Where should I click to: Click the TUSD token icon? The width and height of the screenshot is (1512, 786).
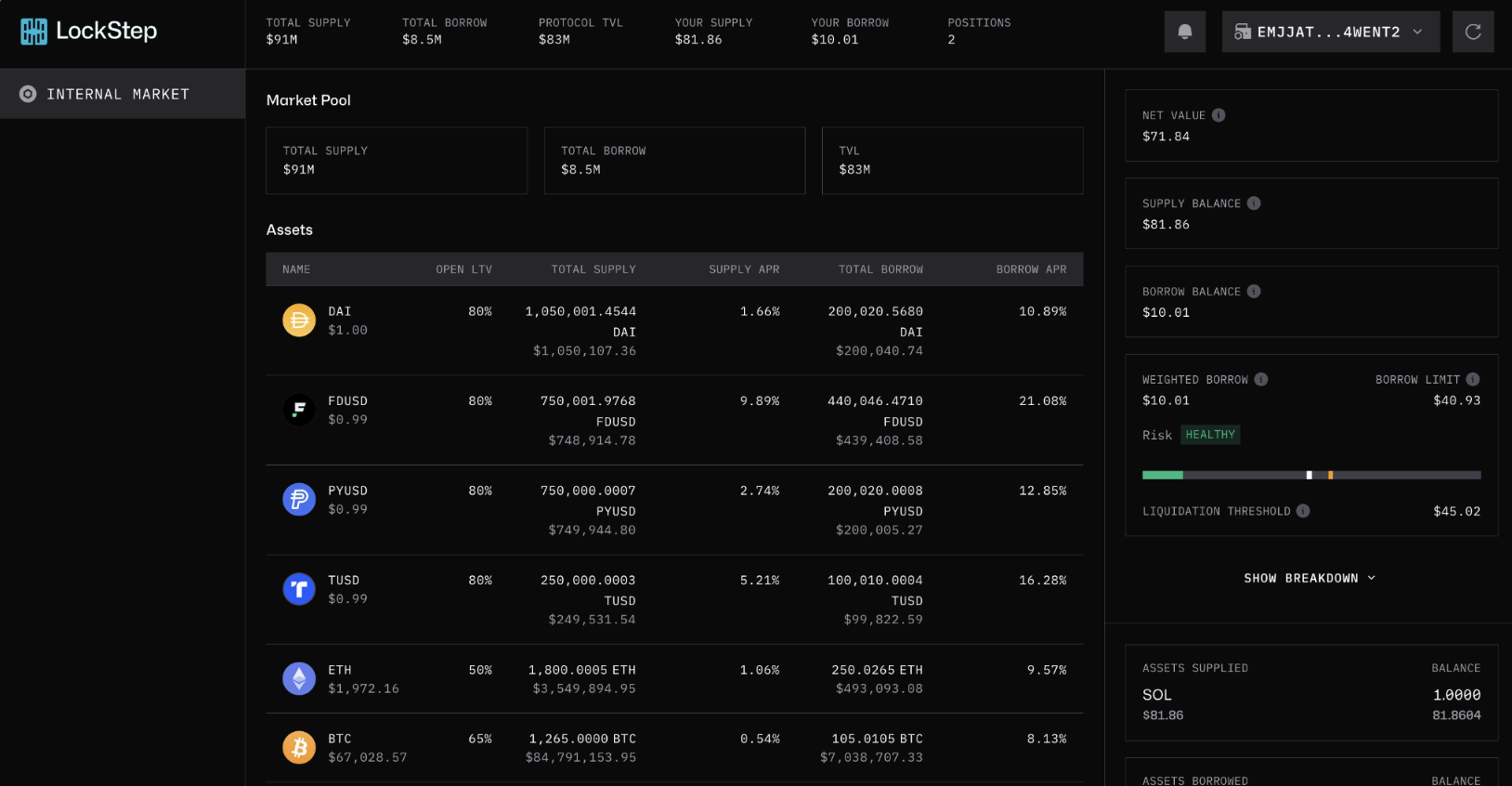(x=299, y=589)
